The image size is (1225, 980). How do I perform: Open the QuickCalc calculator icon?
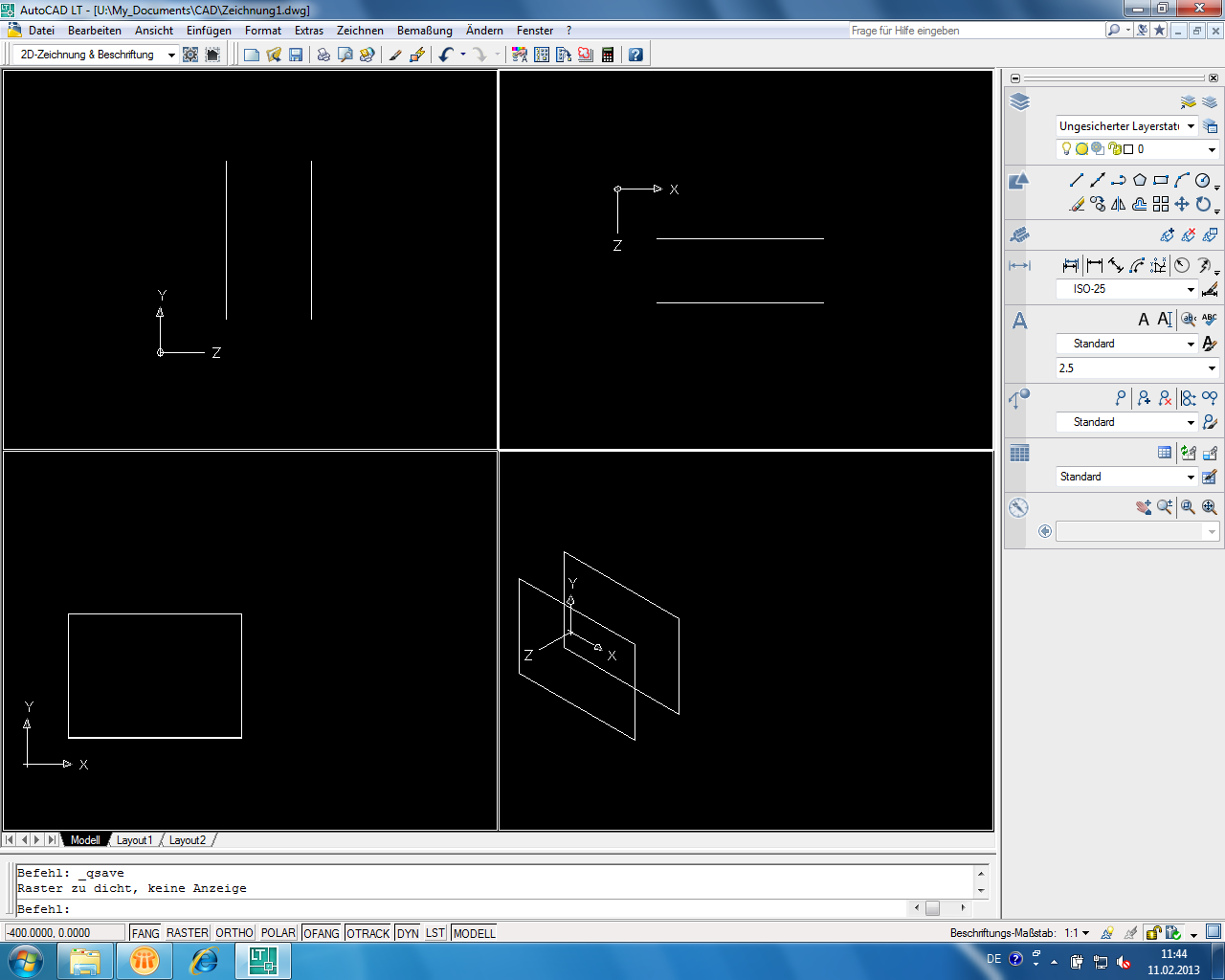pyautogui.click(x=608, y=55)
